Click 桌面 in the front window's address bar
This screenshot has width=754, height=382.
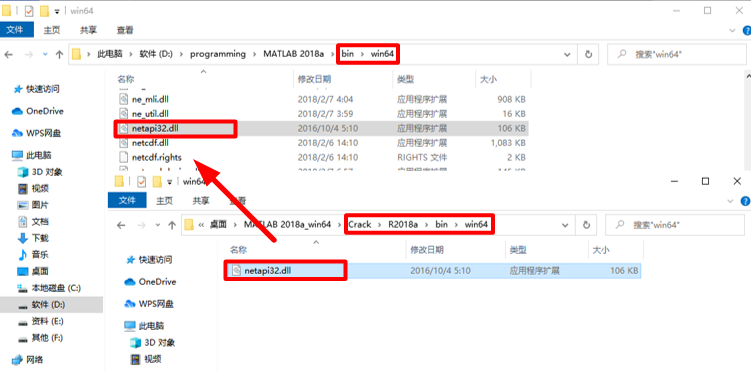(218, 224)
